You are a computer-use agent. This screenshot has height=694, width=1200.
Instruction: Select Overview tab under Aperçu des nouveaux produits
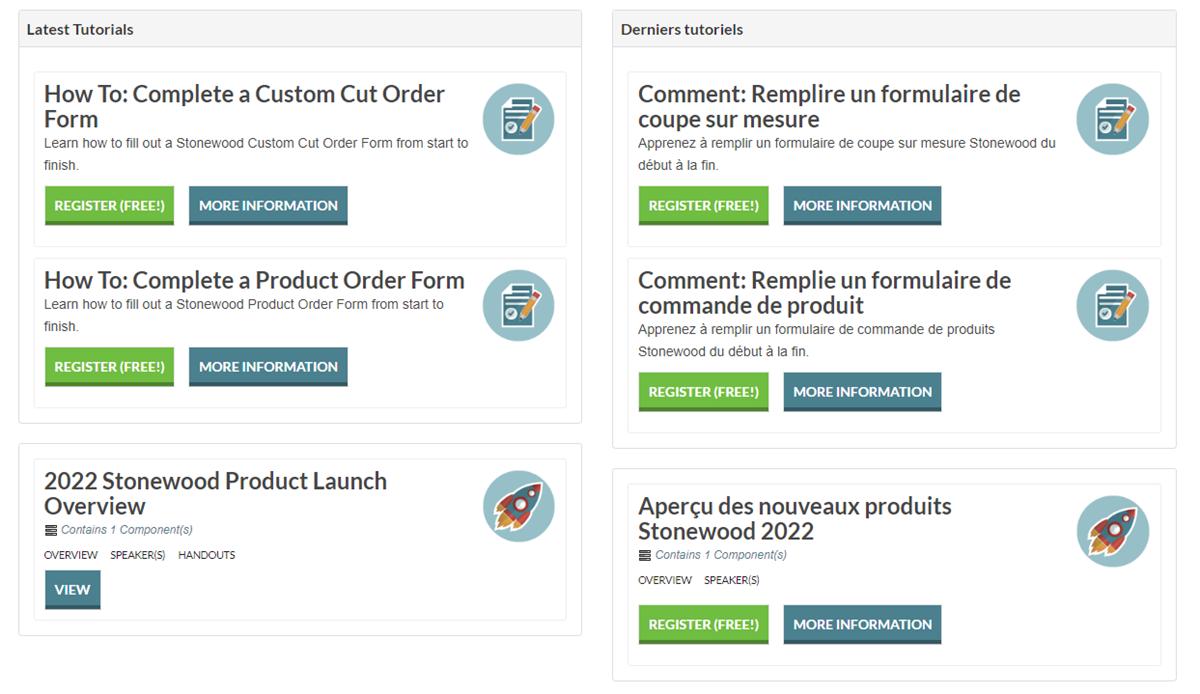pos(665,580)
